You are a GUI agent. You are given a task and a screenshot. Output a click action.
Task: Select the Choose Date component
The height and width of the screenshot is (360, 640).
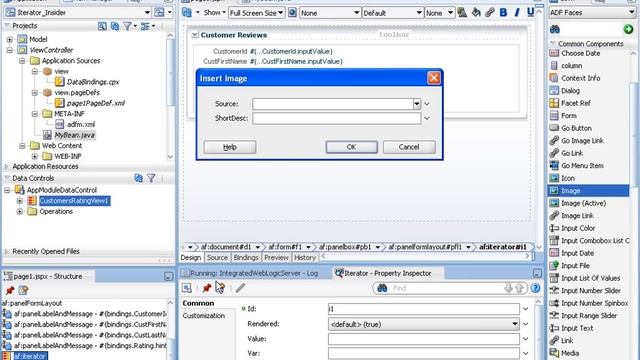(x=580, y=53)
